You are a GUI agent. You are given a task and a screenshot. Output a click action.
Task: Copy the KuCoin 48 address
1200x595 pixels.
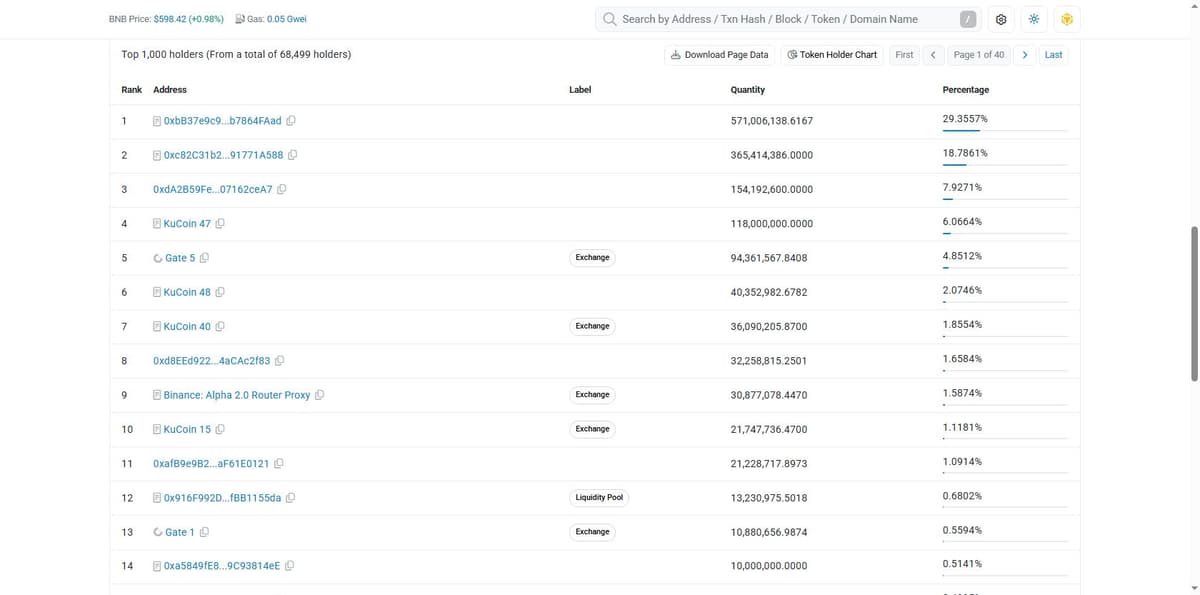(220, 292)
